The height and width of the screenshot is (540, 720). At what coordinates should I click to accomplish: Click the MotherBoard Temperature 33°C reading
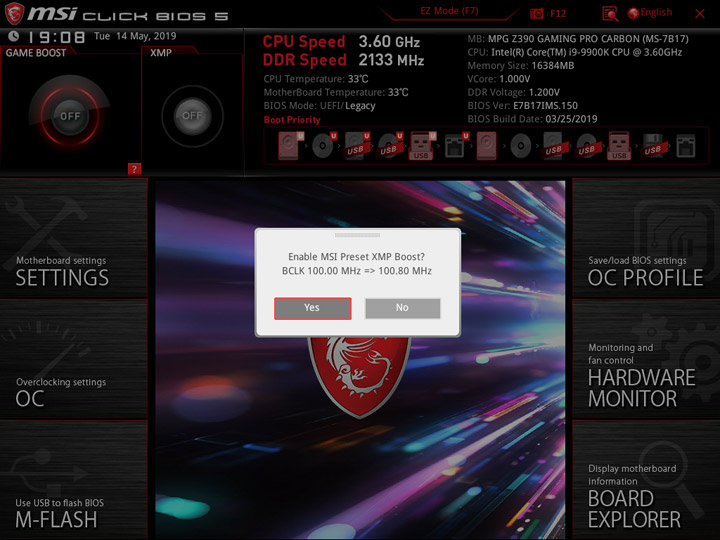(x=336, y=92)
